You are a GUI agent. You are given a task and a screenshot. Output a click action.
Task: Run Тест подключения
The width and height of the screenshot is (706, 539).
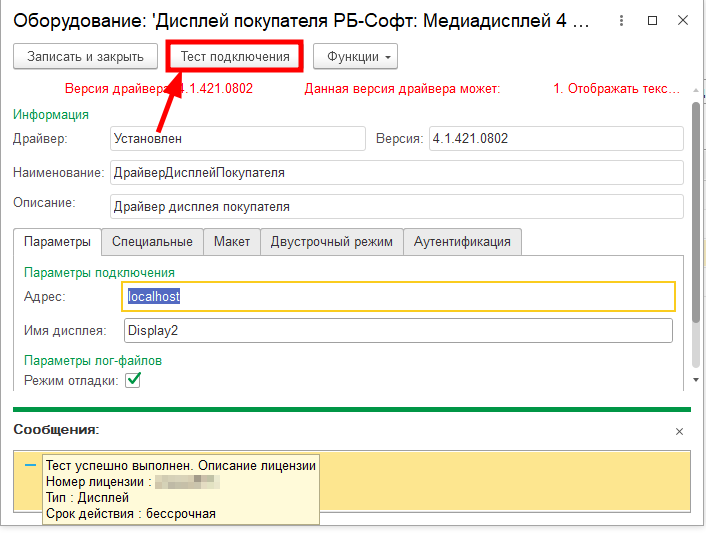click(x=234, y=57)
